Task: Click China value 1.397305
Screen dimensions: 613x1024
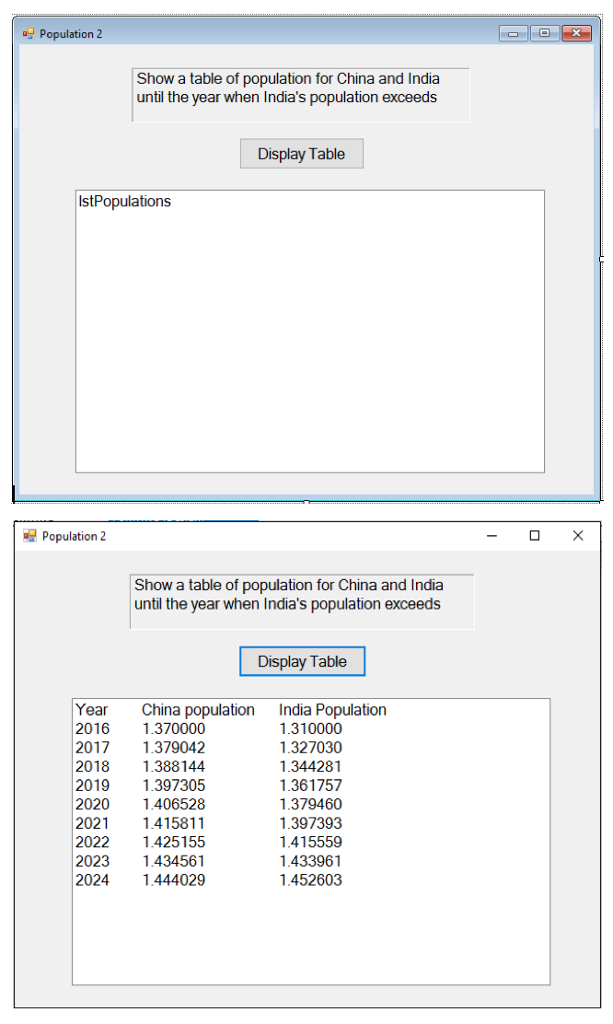Action: (x=174, y=786)
